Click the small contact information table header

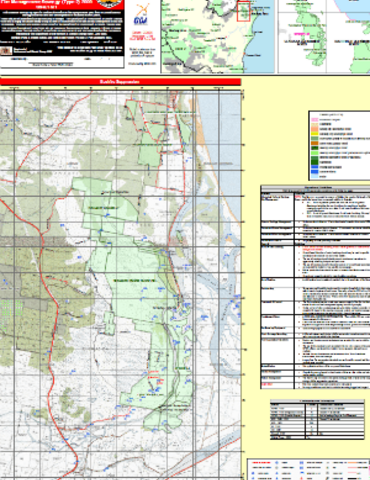(317, 401)
